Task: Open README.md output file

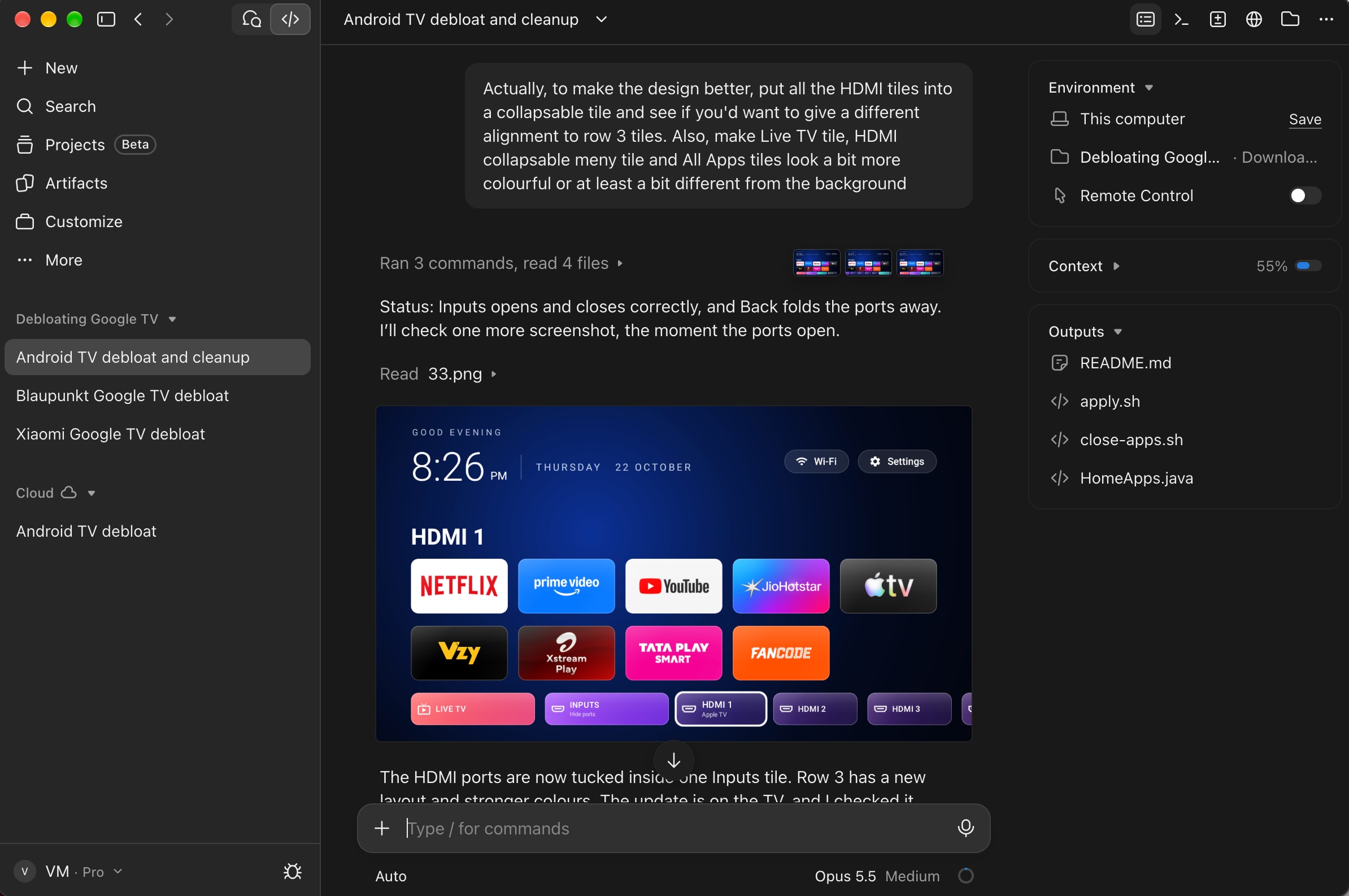Action: coord(1185,363)
